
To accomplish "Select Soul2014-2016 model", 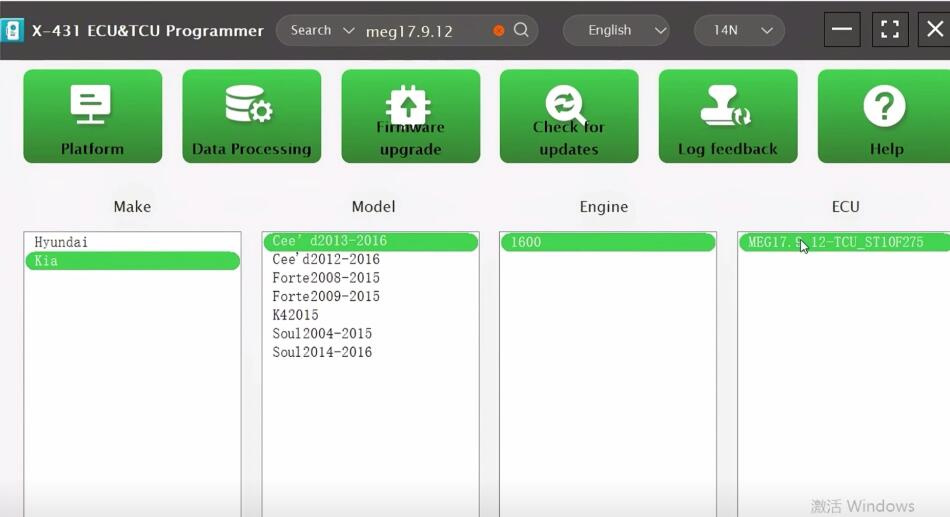I will point(322,352).
